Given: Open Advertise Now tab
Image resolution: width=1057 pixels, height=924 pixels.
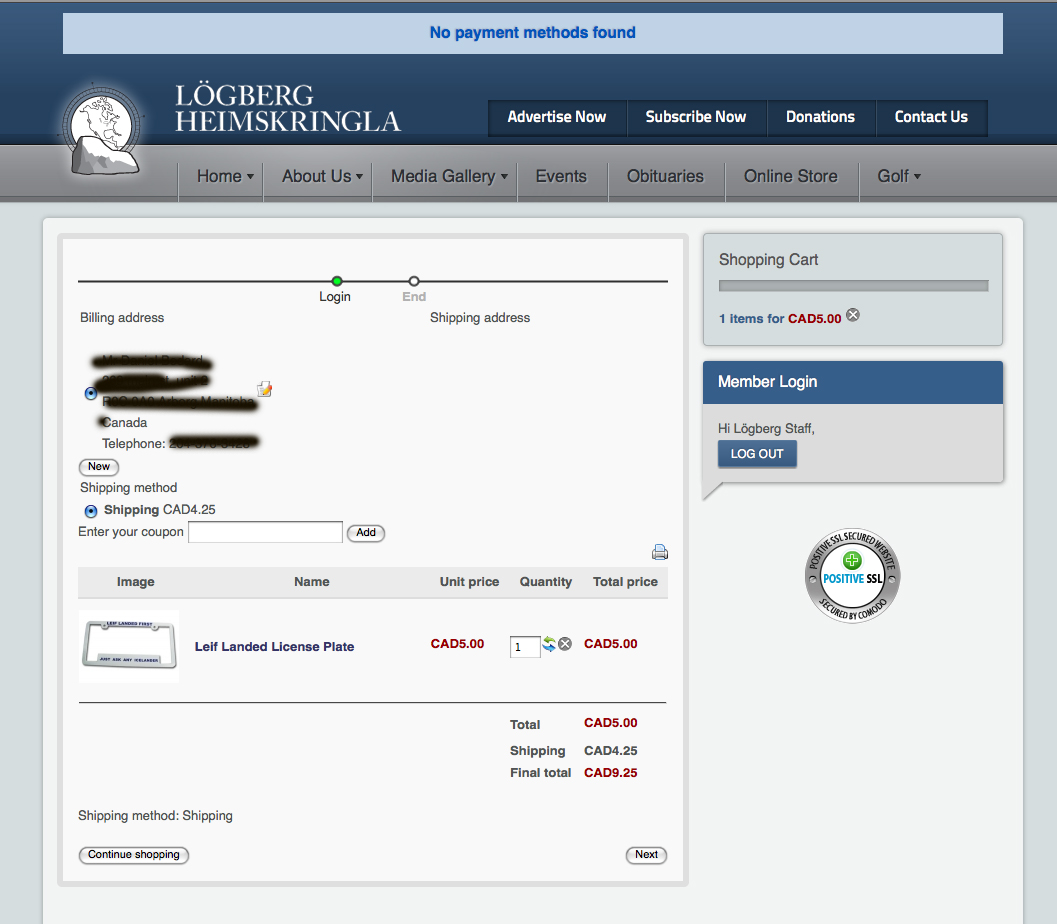Looking at the screenshot, I should 557,117.
